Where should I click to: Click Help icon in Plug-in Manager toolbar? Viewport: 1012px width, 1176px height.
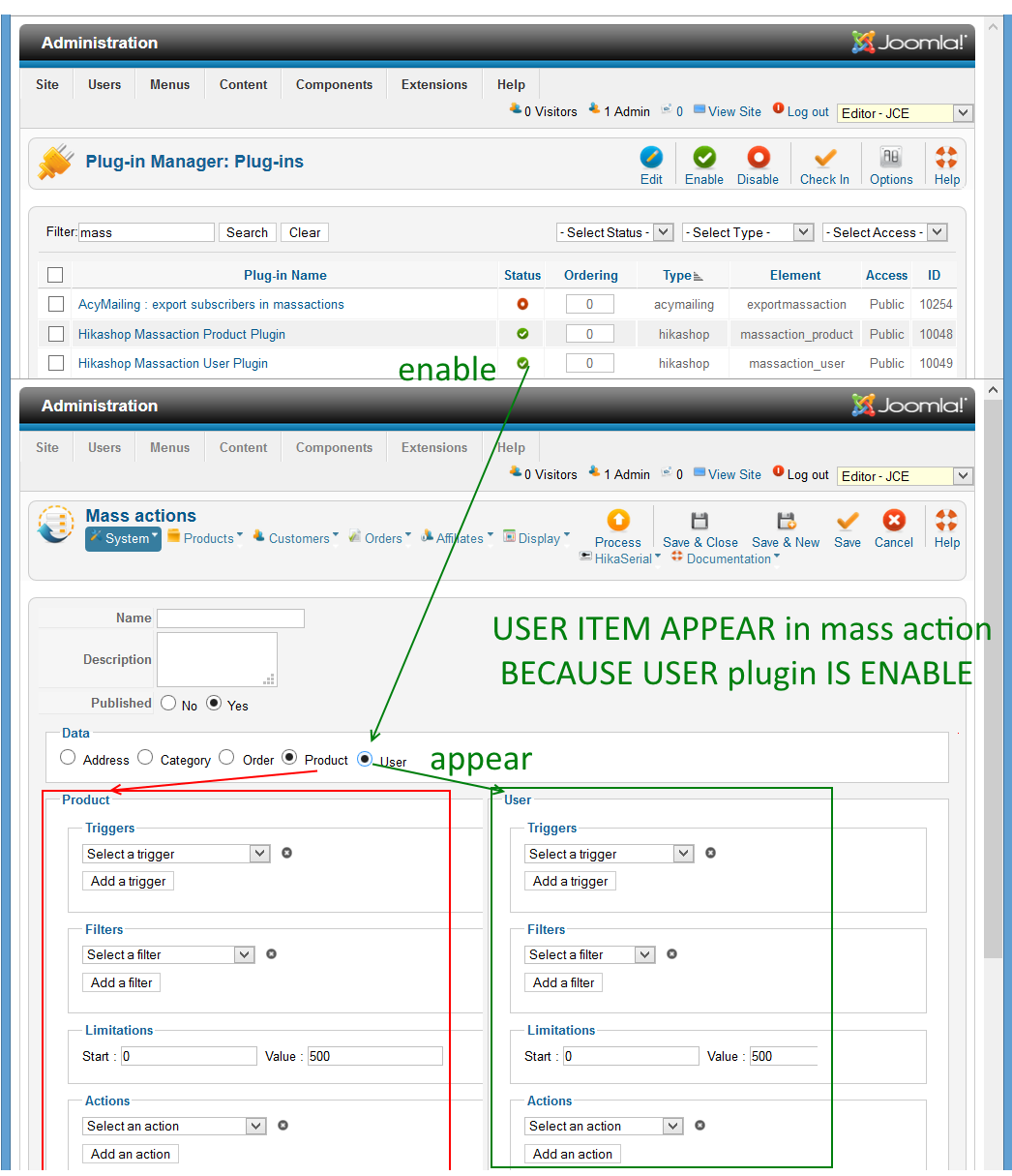[946, 158]
